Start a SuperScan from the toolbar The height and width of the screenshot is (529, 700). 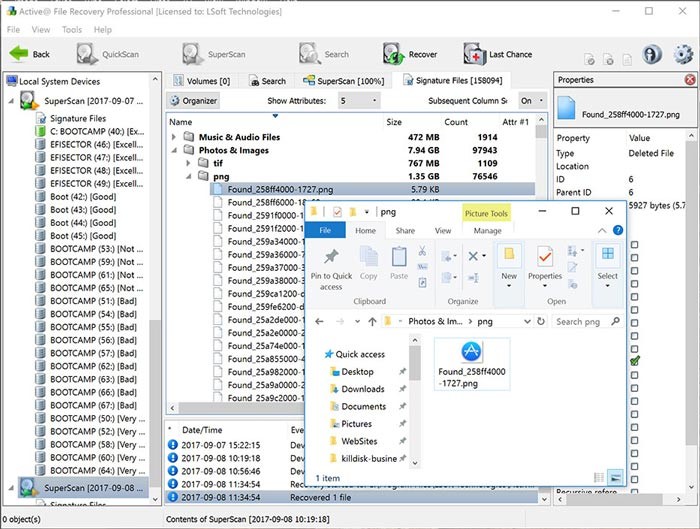pyautogui.click(x=192, y=54)
